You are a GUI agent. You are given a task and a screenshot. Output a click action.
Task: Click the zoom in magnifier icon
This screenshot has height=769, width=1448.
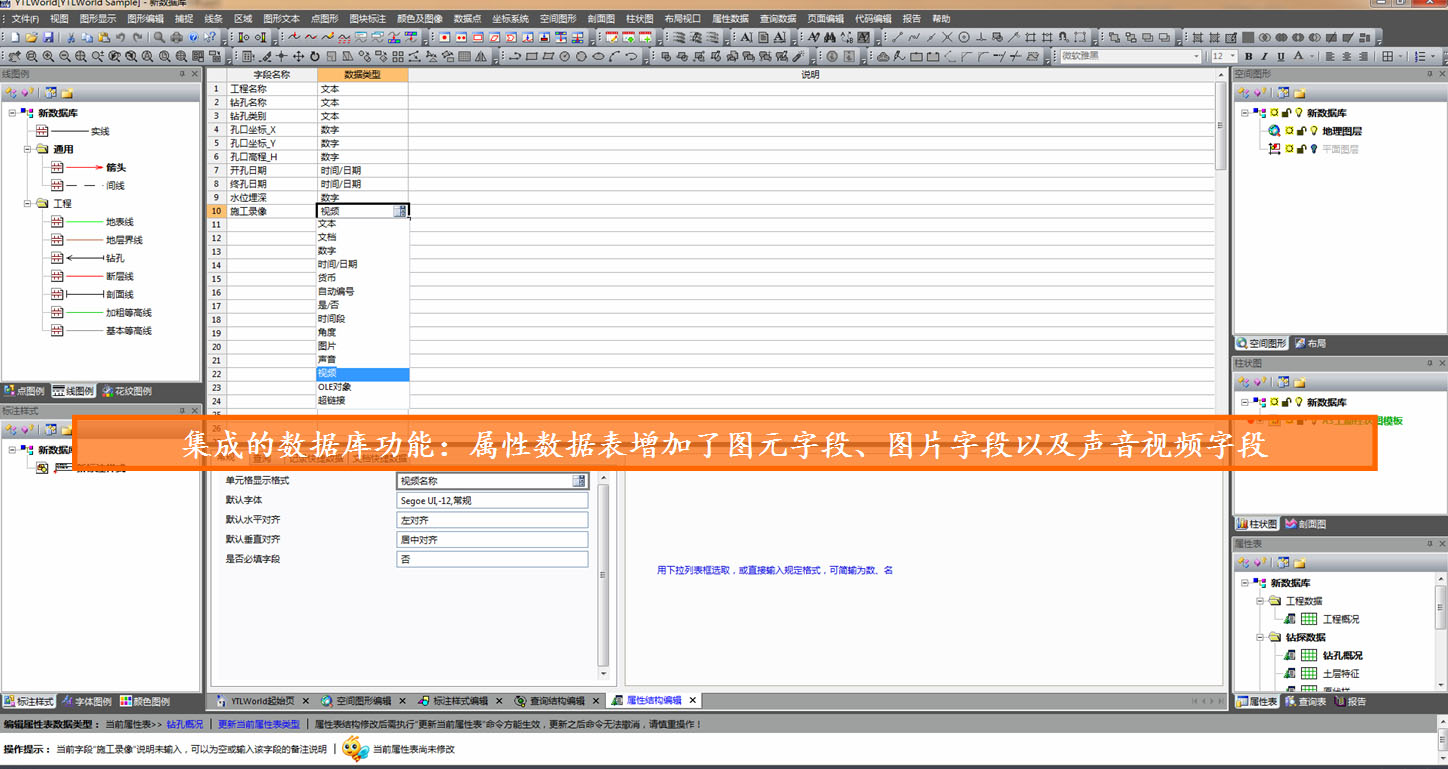click(48, 57)
